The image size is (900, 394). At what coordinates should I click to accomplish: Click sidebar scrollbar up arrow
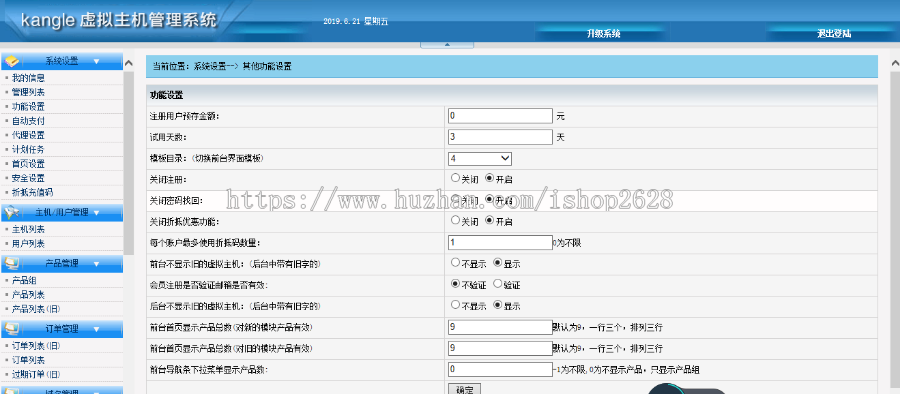pos(129,62)
